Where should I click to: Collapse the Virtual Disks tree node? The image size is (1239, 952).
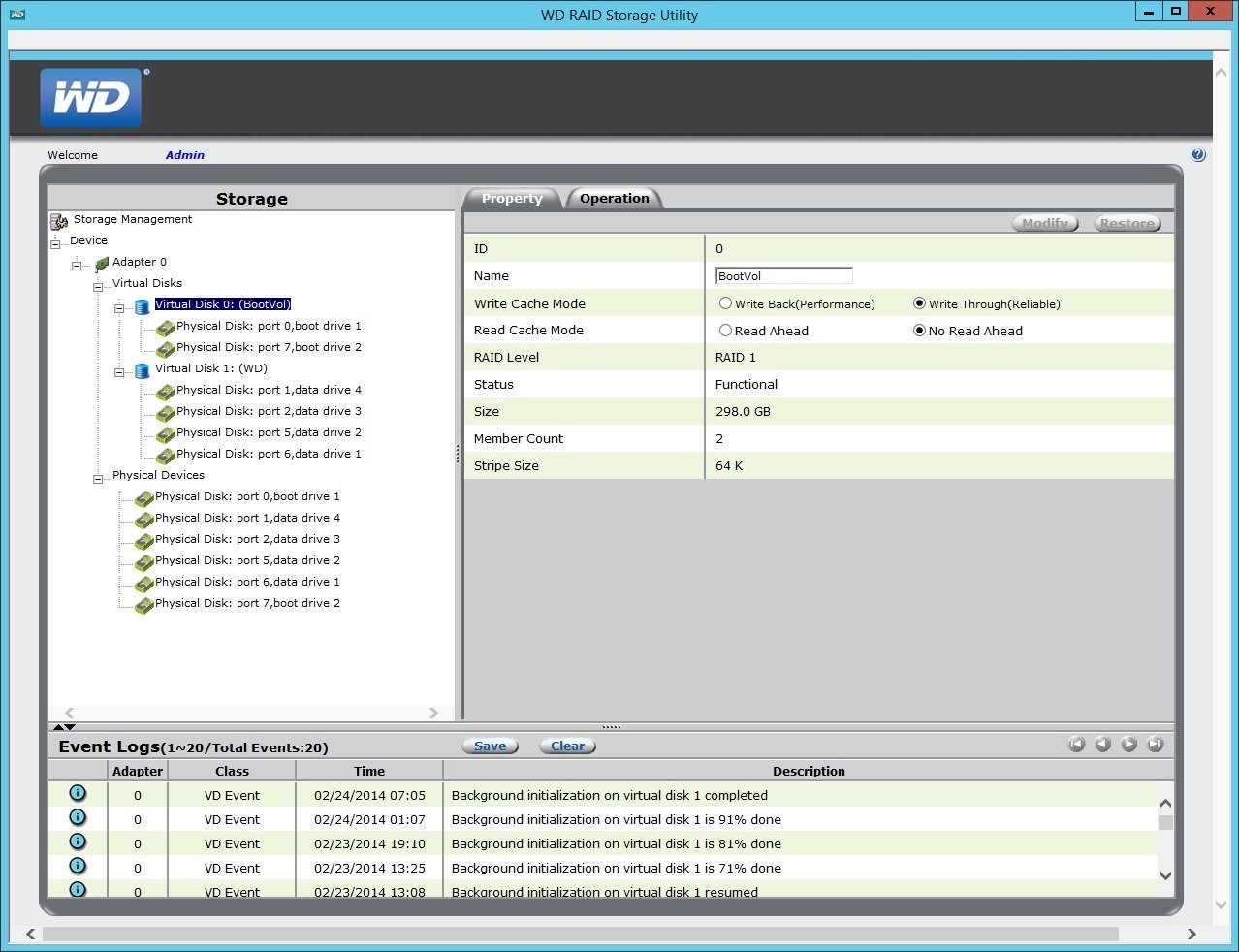point(99,287)
